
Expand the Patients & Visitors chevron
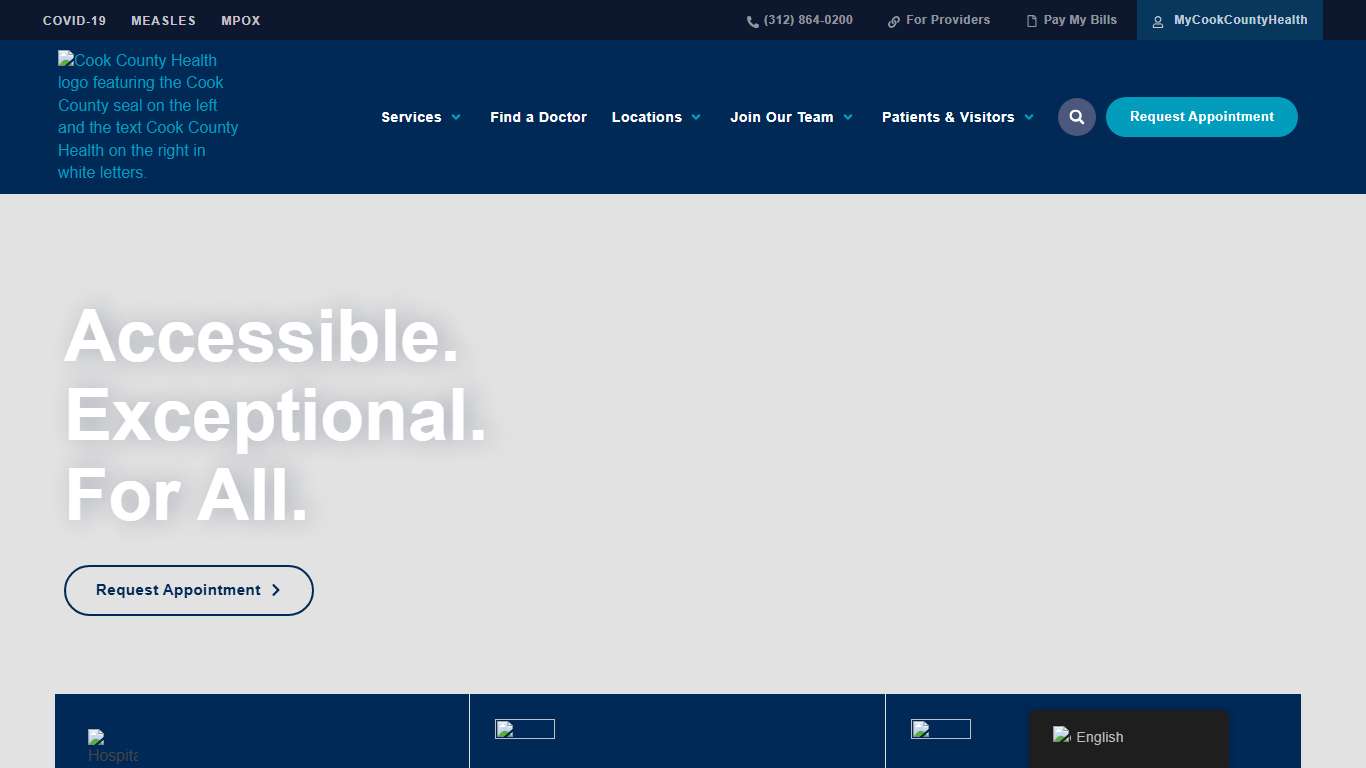[1029, 117]
